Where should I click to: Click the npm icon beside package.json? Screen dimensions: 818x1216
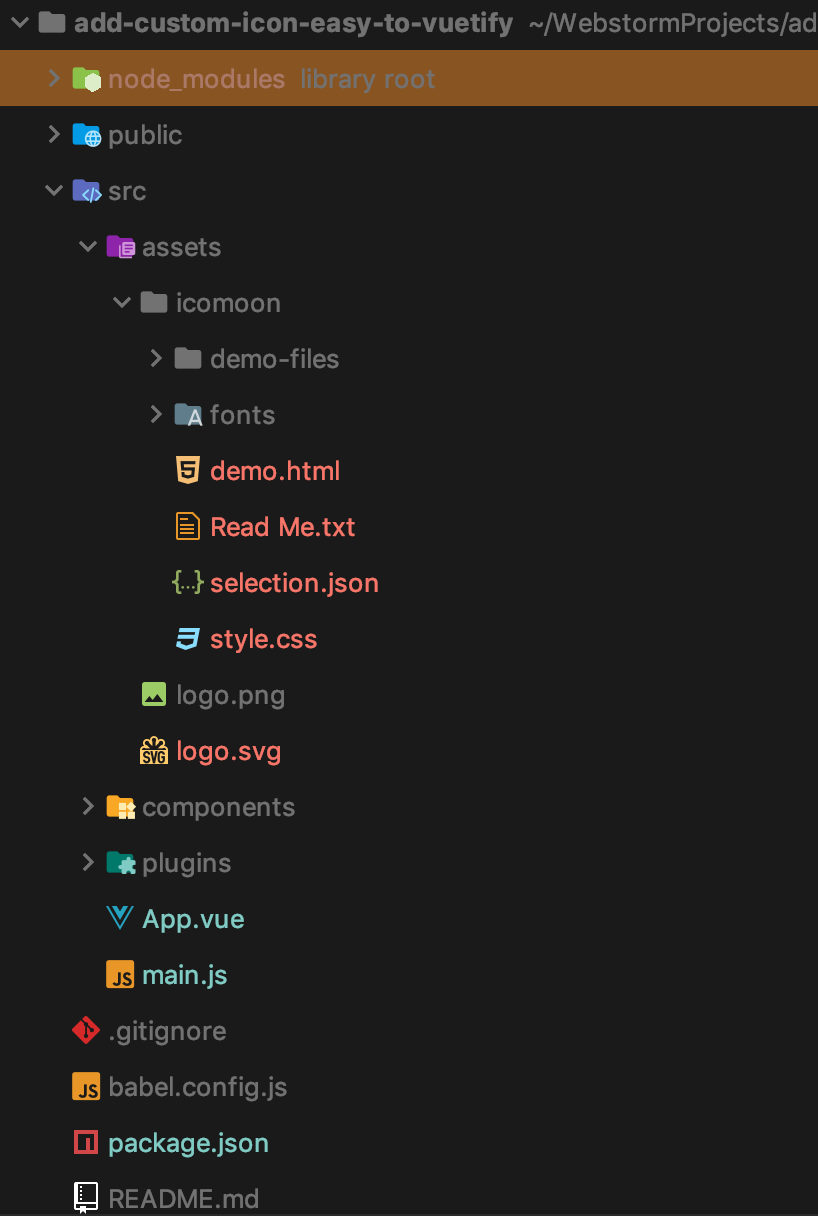pos(86,1143)
